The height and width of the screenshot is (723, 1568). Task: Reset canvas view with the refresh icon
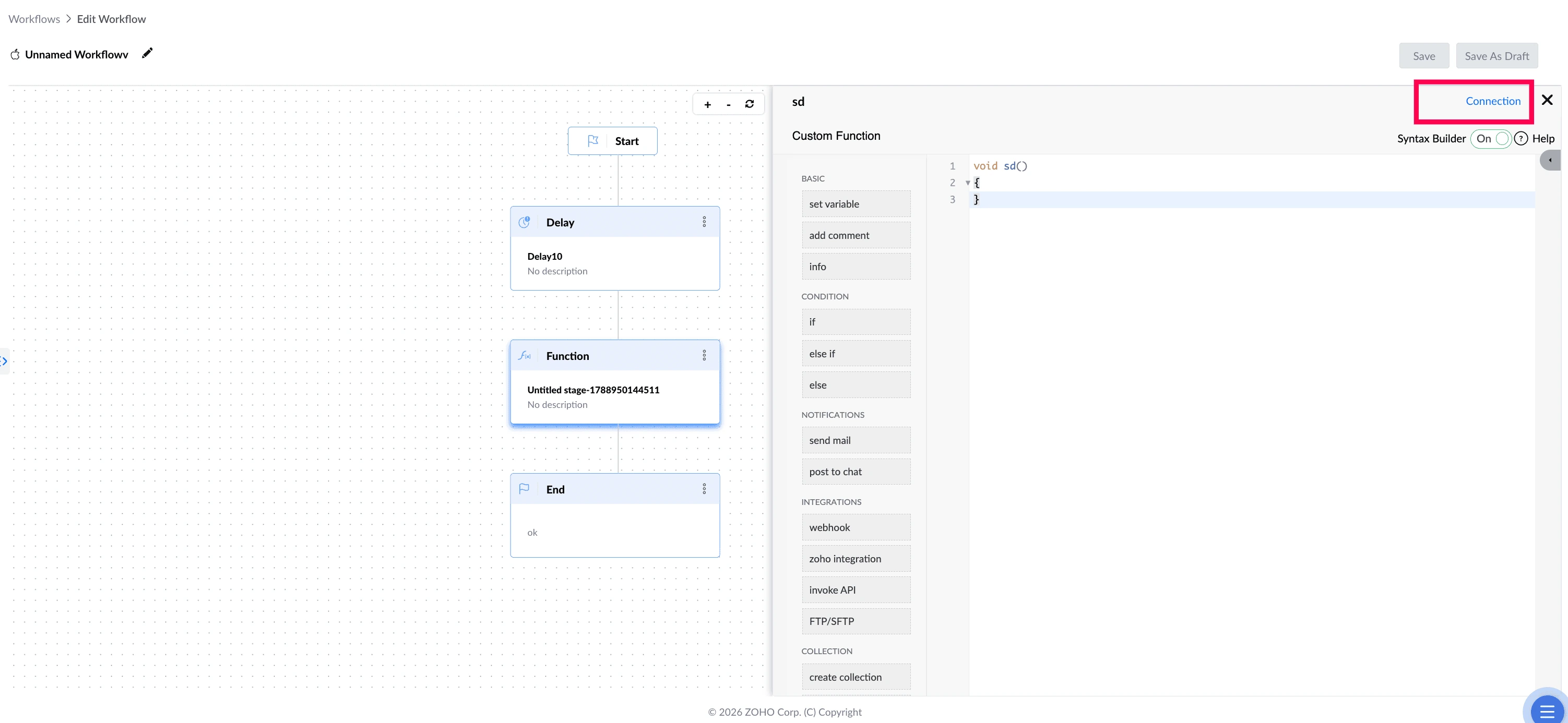click(750, 104)
